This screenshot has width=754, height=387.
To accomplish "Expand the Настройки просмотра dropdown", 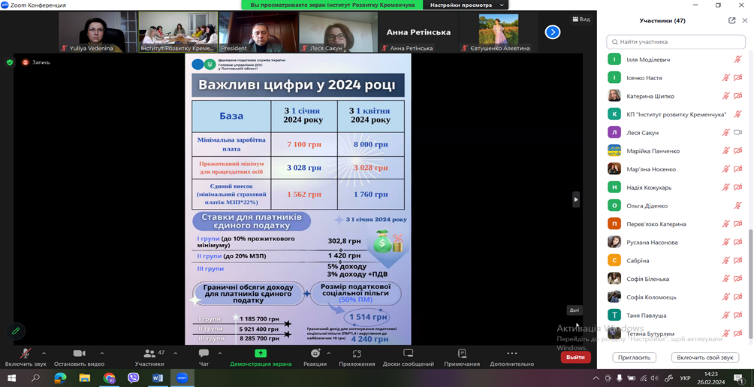I will pos(466,5).
